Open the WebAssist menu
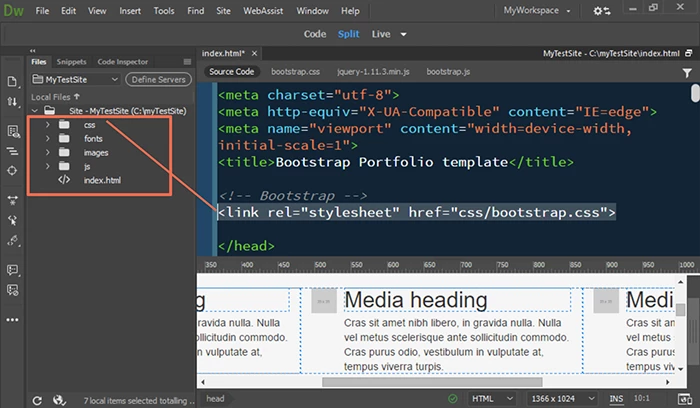 coord(263,11)
